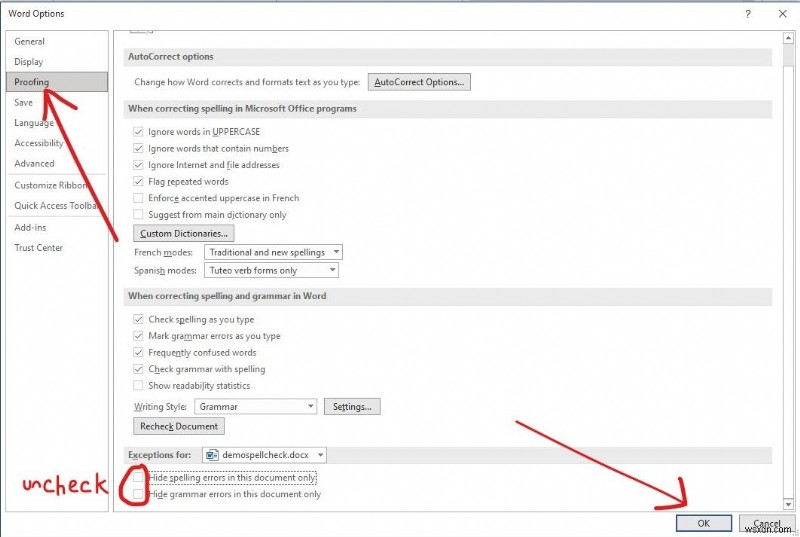Click the AutoCorrect Options button
800x537 pixels.
(419, 82)
